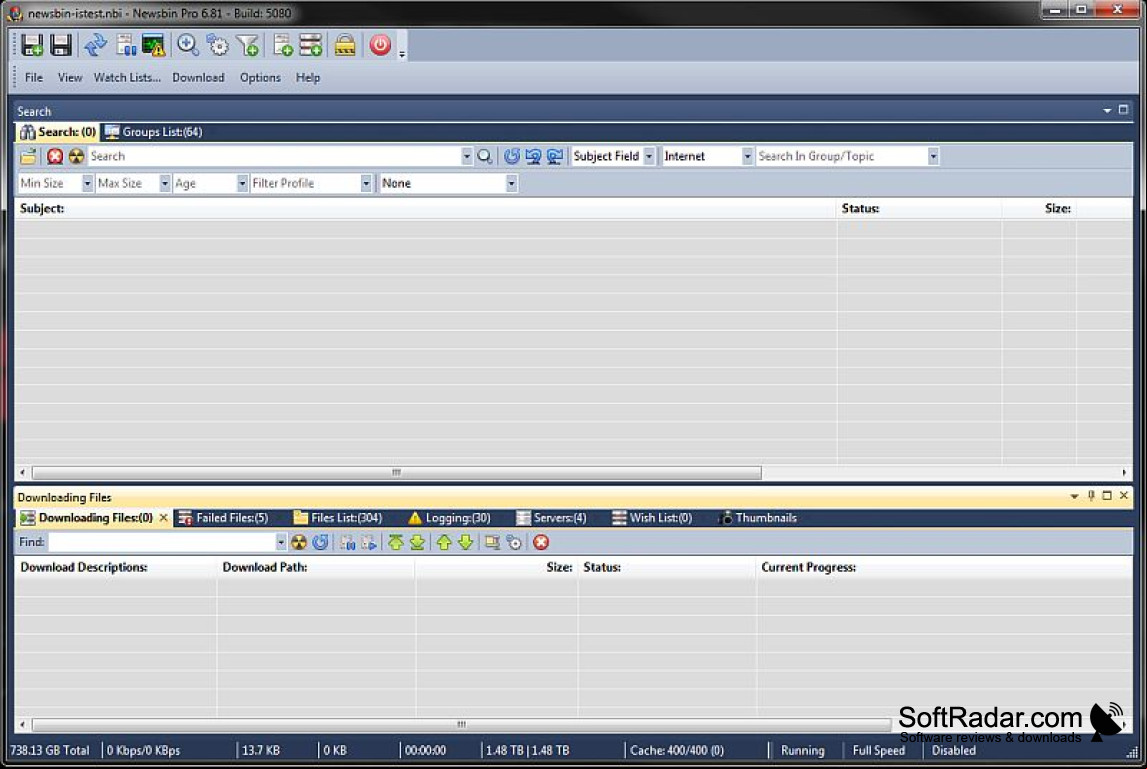Viewport: 1147px width, 769px height.
Task: Click the red X clear search icon
Action: pyautogui.click(x=55, y=156)
